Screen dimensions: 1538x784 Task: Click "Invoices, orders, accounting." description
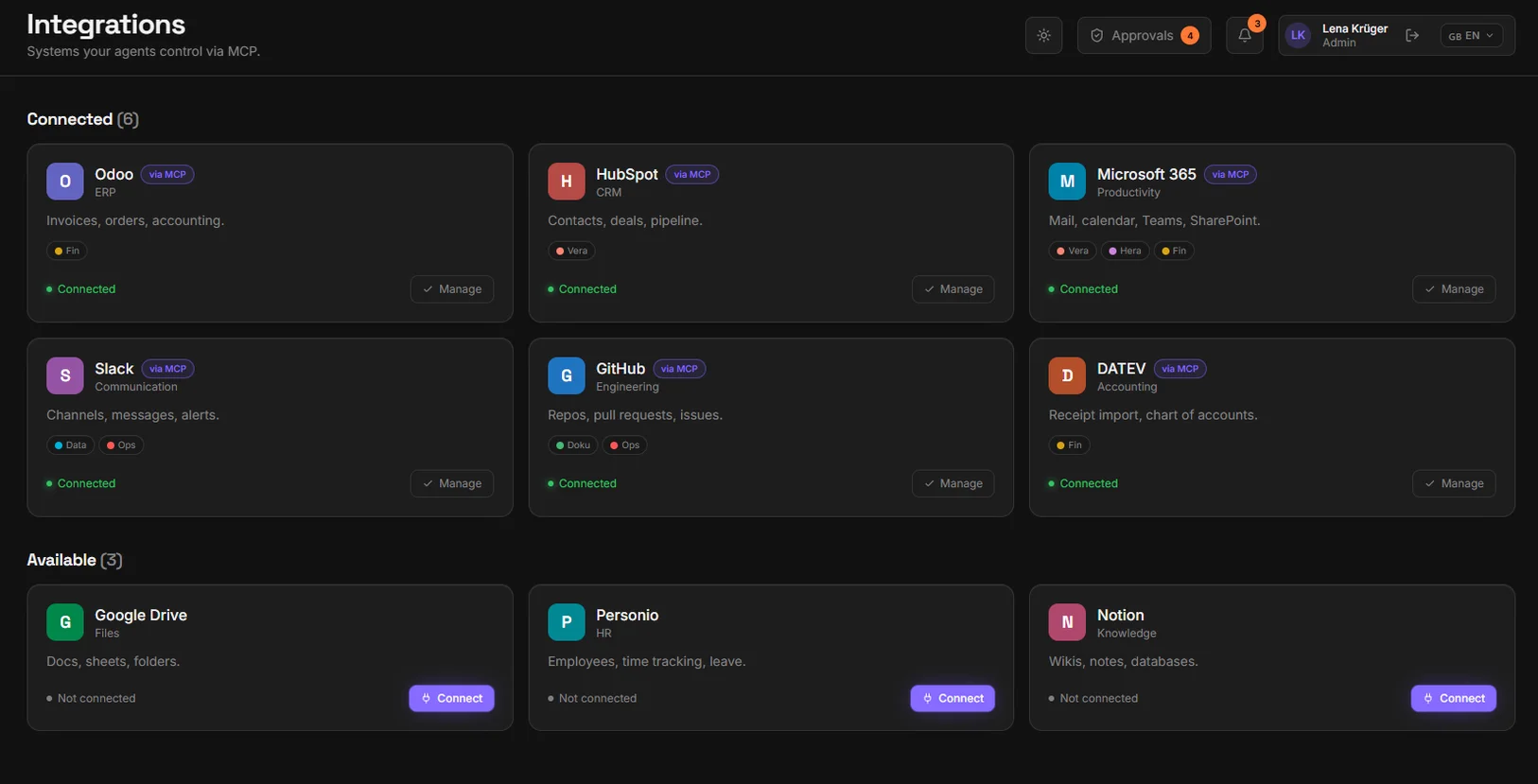click(x=135, y=220)
